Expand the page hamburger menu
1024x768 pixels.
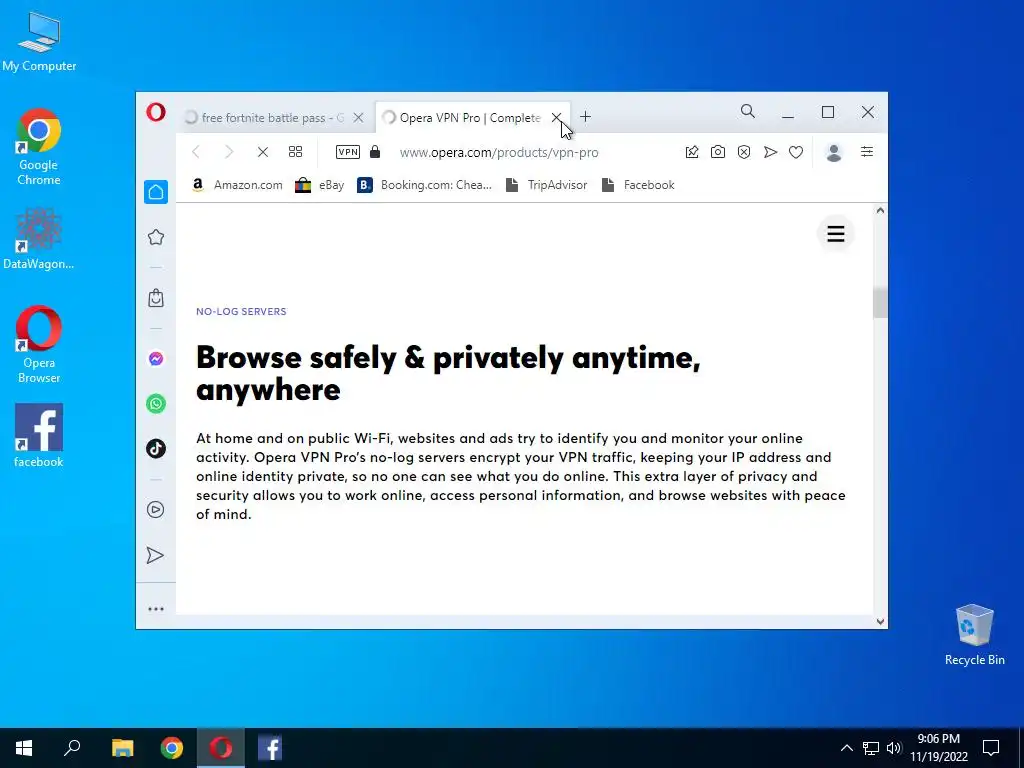[836, 234]
